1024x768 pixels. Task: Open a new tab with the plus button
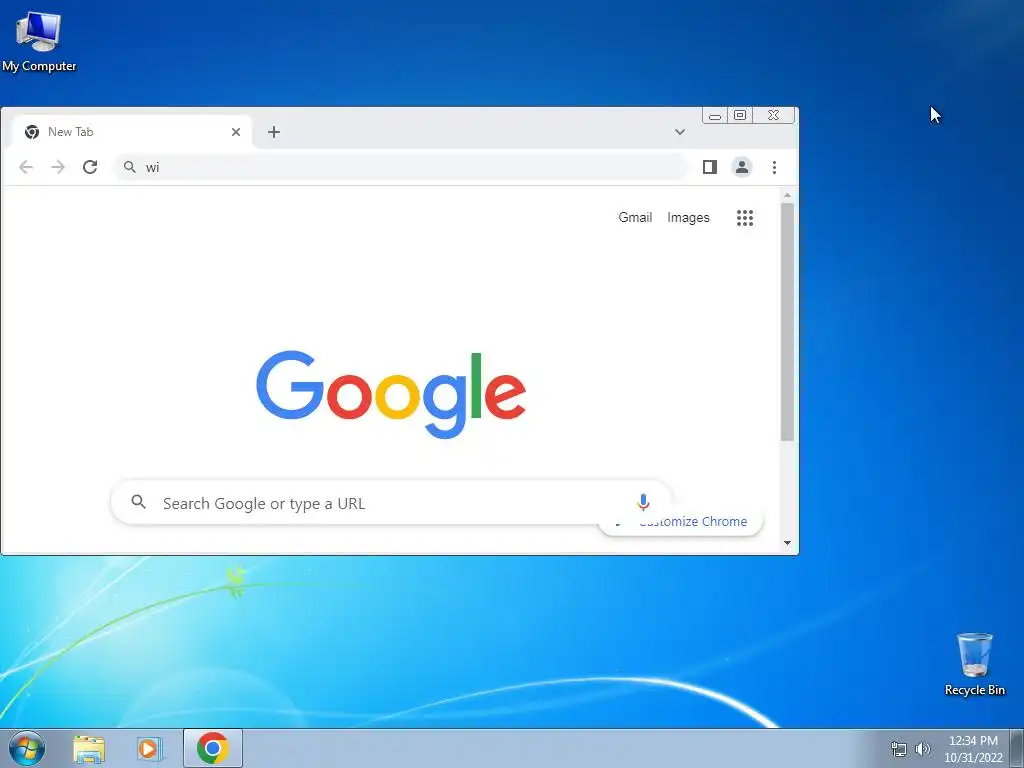[x=274, y=132]
